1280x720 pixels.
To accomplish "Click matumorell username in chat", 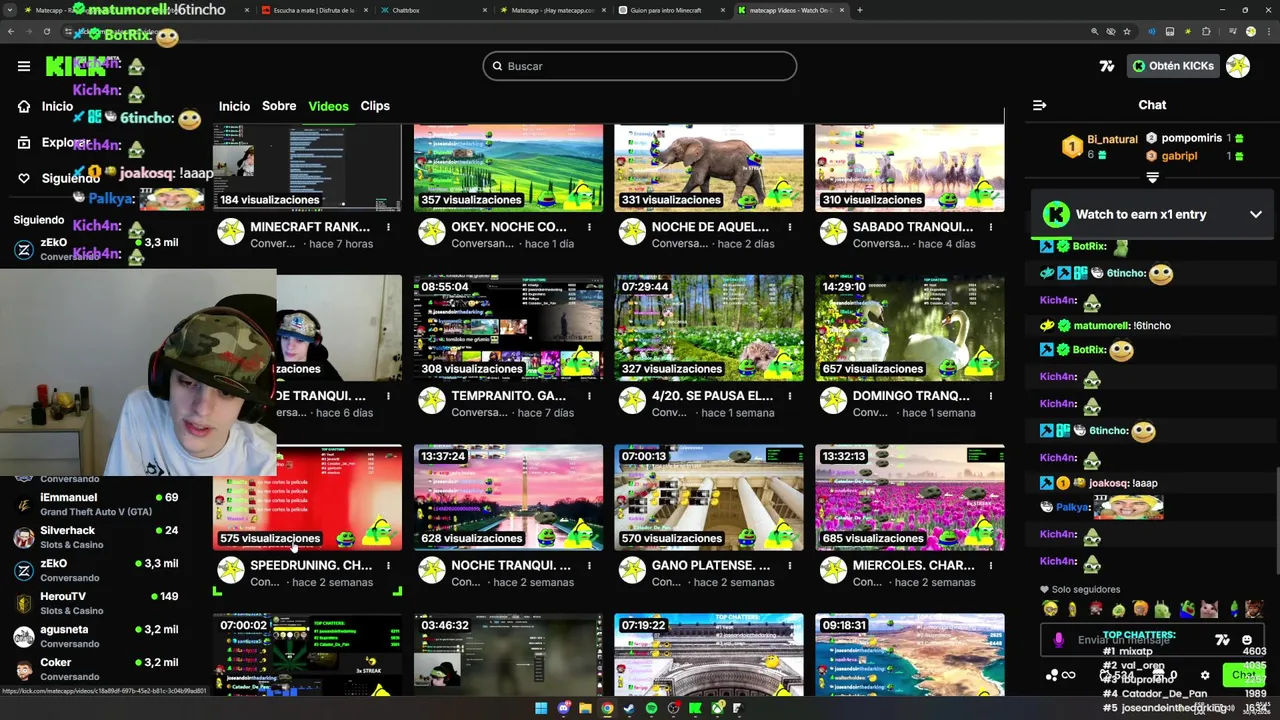I will click(x=1101, y=326).
